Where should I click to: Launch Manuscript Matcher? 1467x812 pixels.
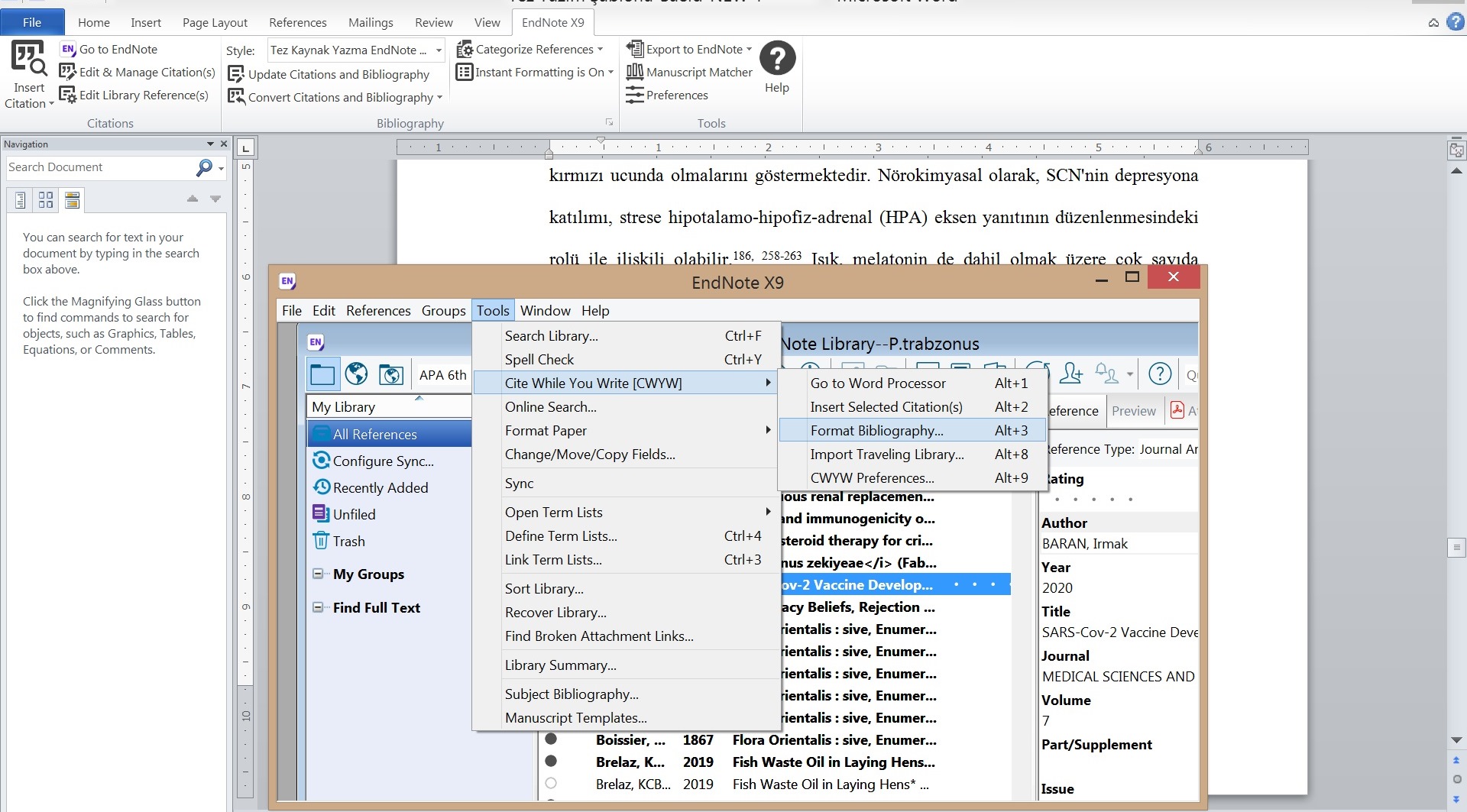pyautogui.click(x=689, y=72)
